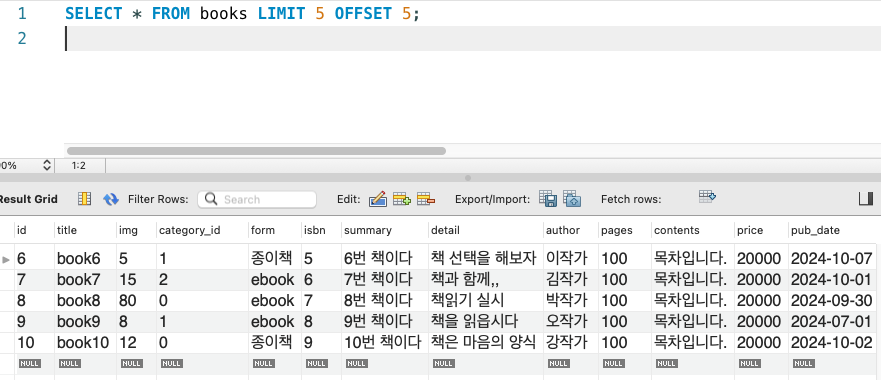Click the 'summary' column header
Viewport: 881px width, 380px height.
(367, 230)
